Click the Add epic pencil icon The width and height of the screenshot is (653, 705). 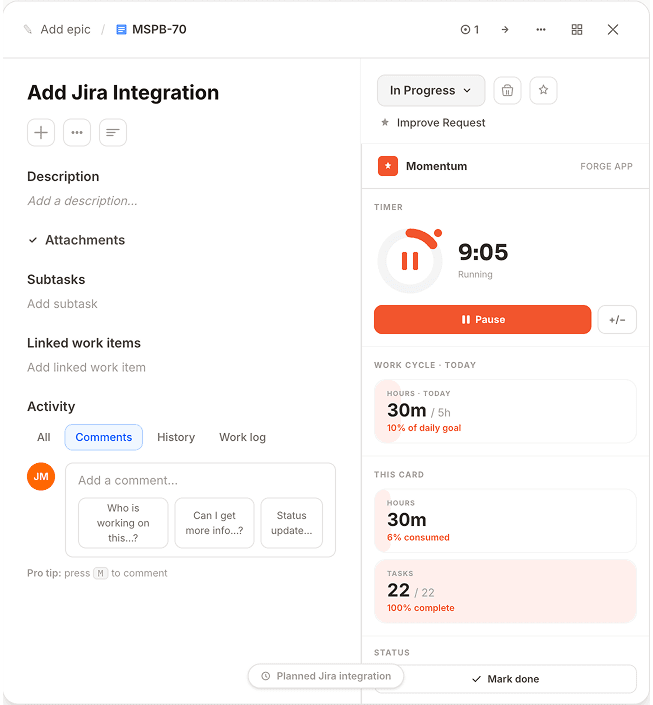point(28,30)
